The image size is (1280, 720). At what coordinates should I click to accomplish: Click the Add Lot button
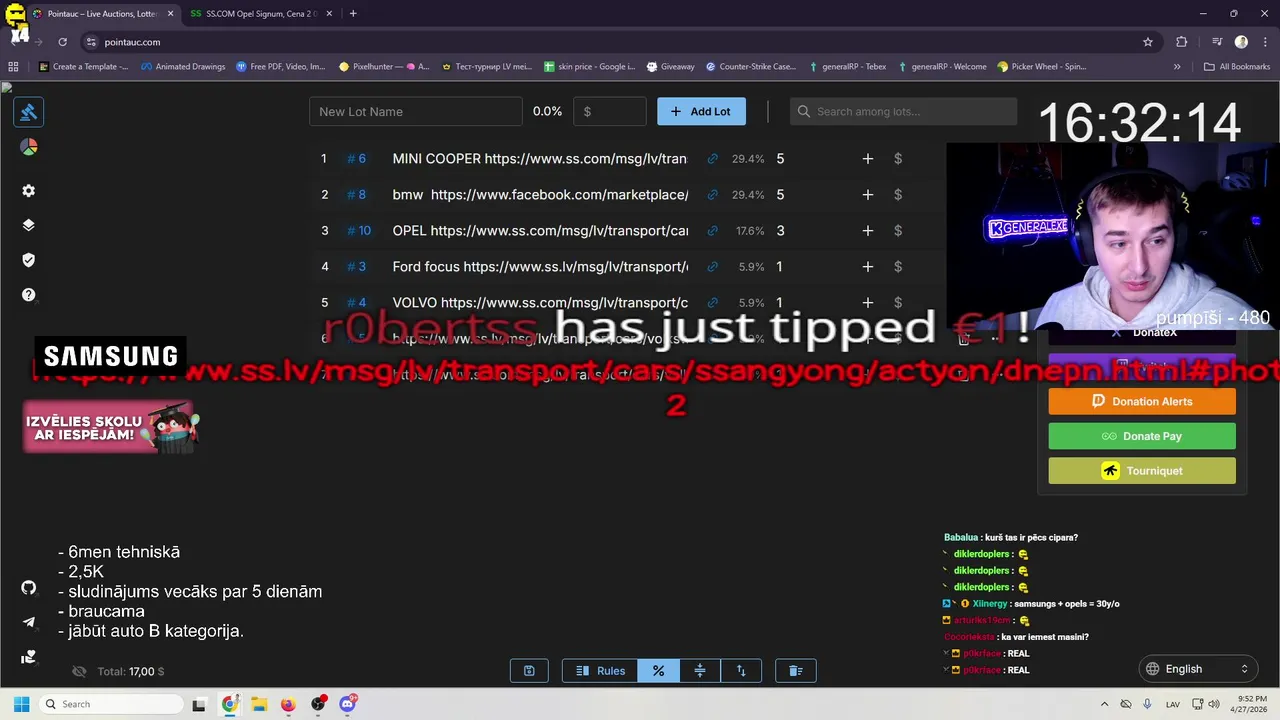point(701,111)
